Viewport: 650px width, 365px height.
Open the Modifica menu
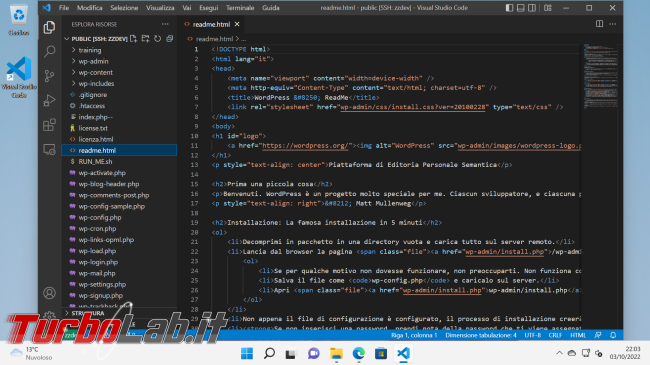[90, 8]
